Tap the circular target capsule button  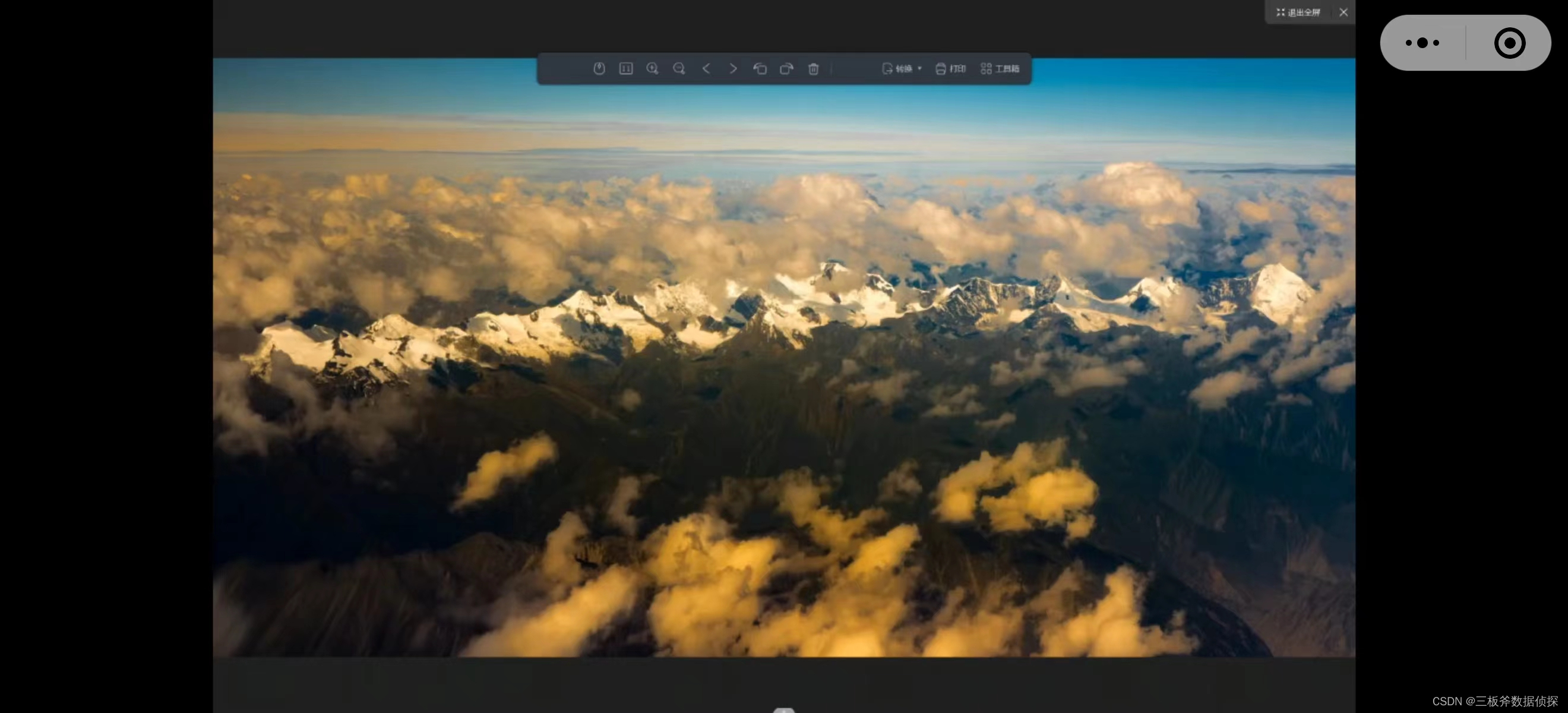pos(1510,43)
